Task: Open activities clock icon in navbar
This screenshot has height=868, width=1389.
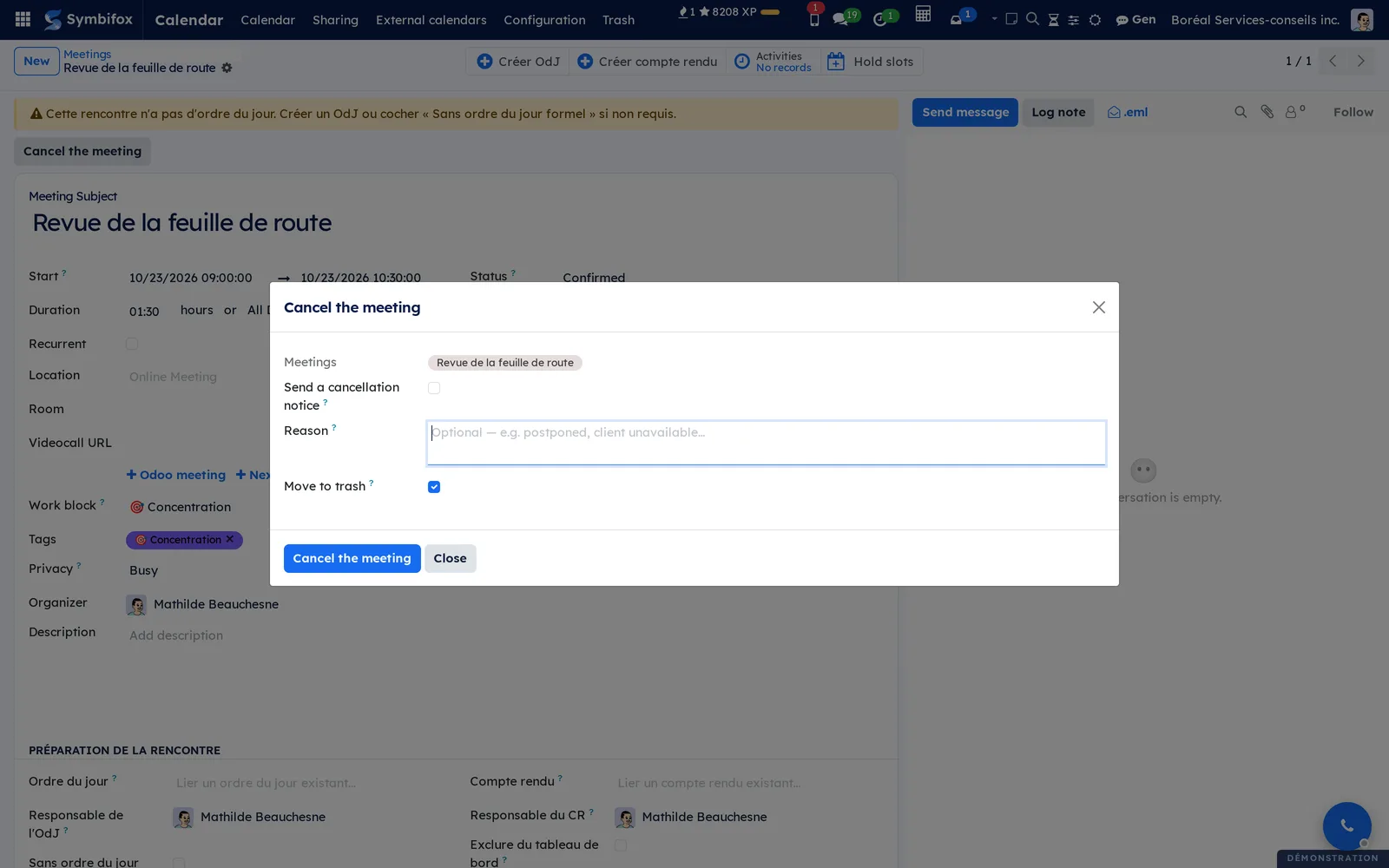Action: pos(879,19)
